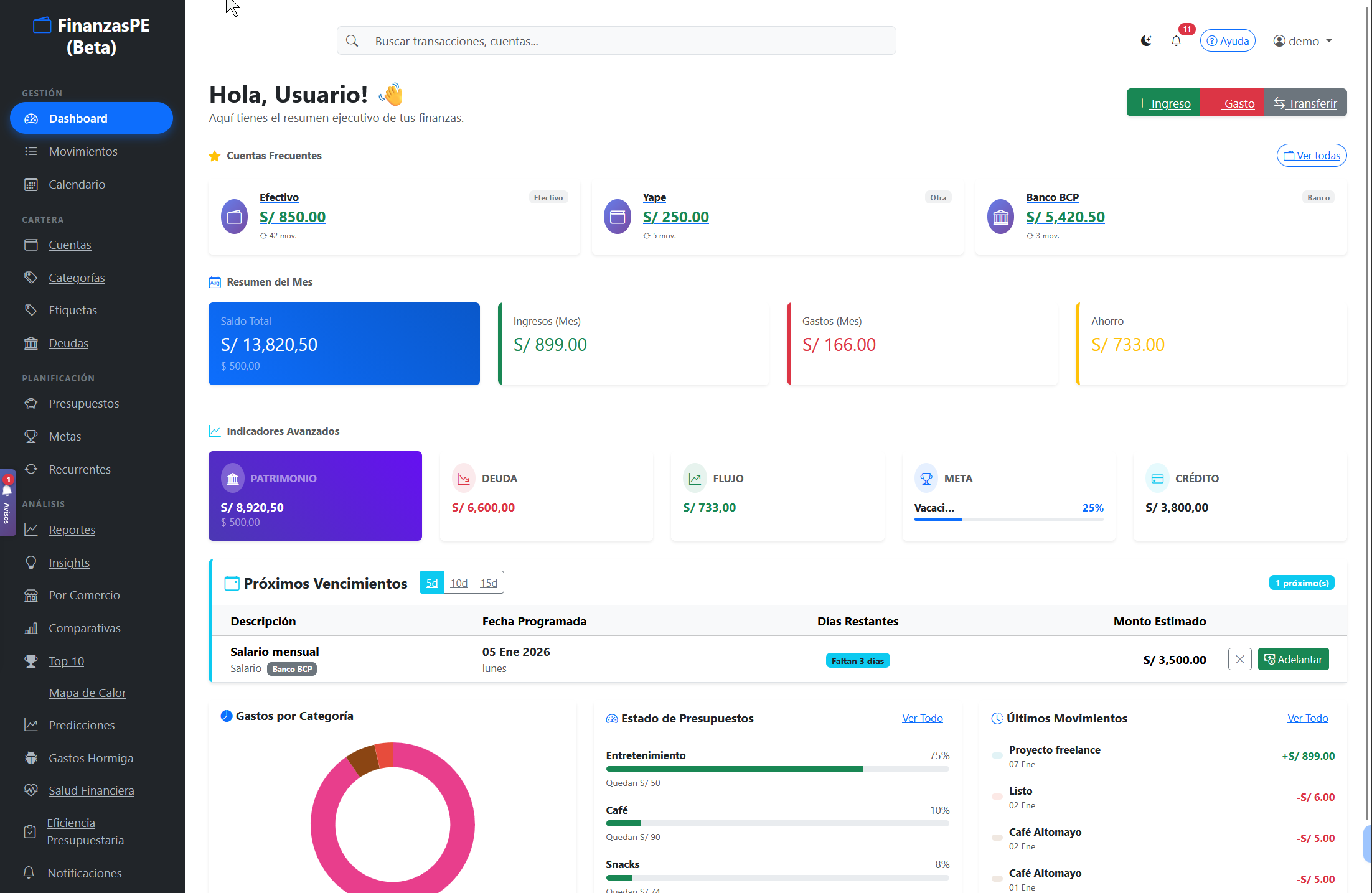Click the Saldo Total card
Viewport: 1372px width, 893px height.
pos(344,344)
